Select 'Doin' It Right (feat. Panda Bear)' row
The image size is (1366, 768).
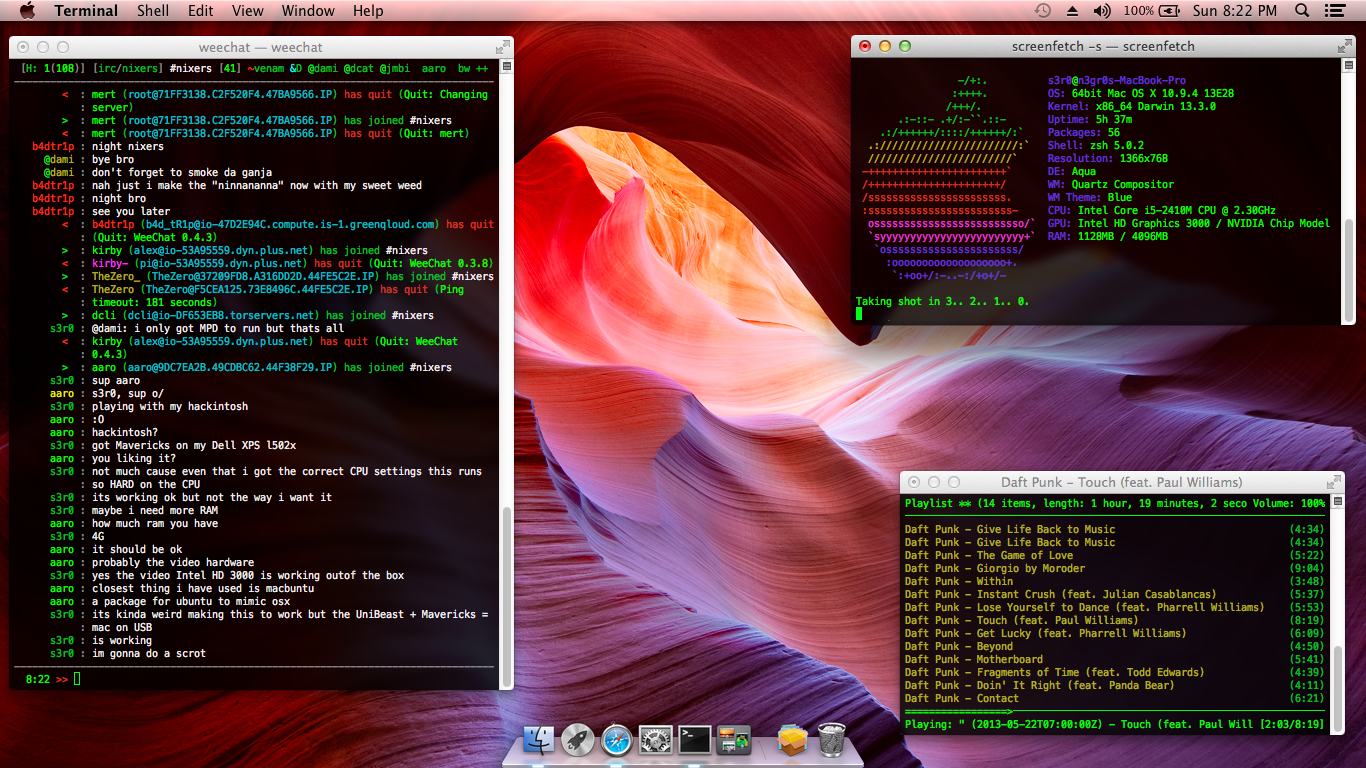click(x=1115, y=685)
